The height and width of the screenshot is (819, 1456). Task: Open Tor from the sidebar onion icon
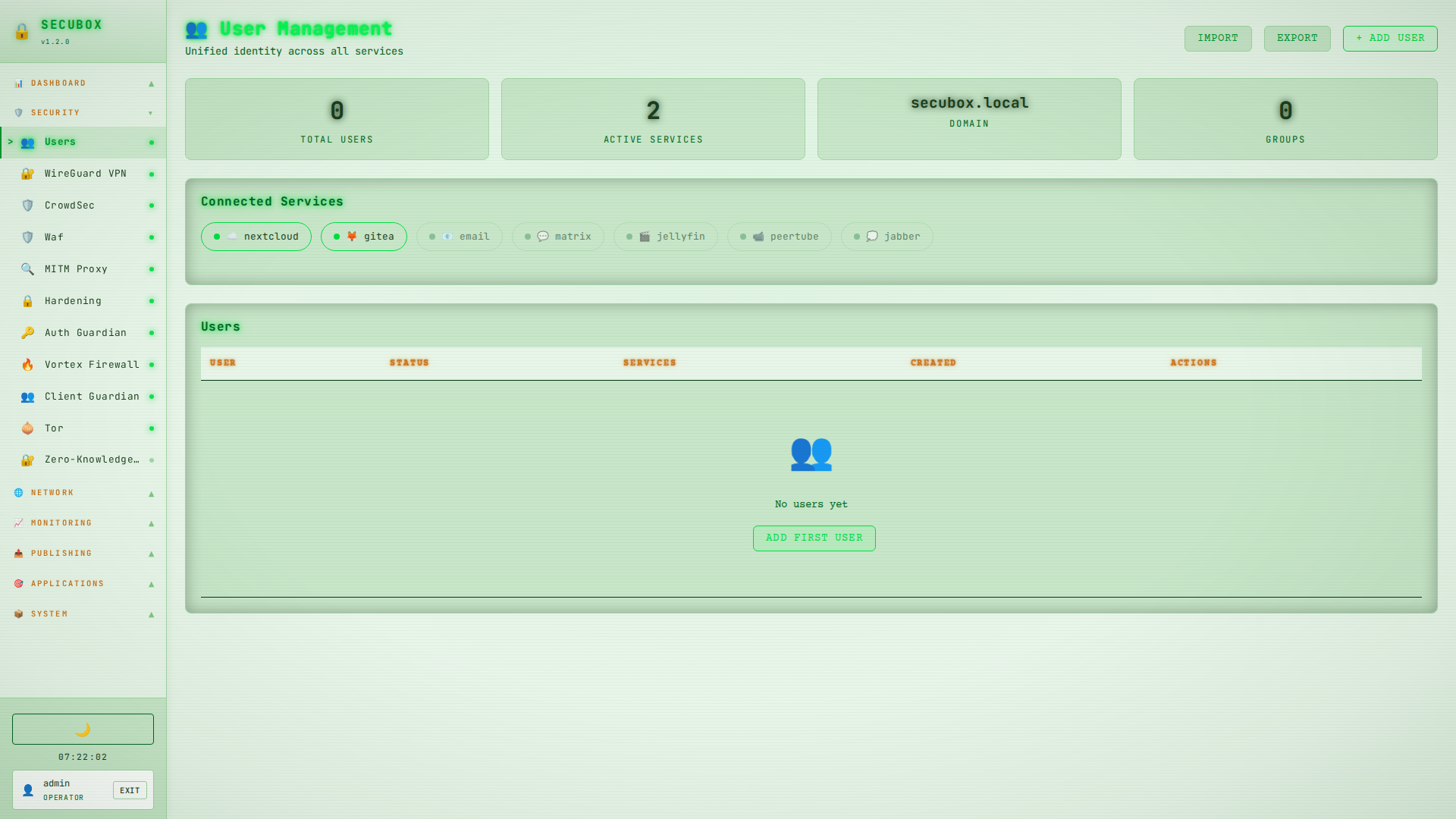click(27, 428)
